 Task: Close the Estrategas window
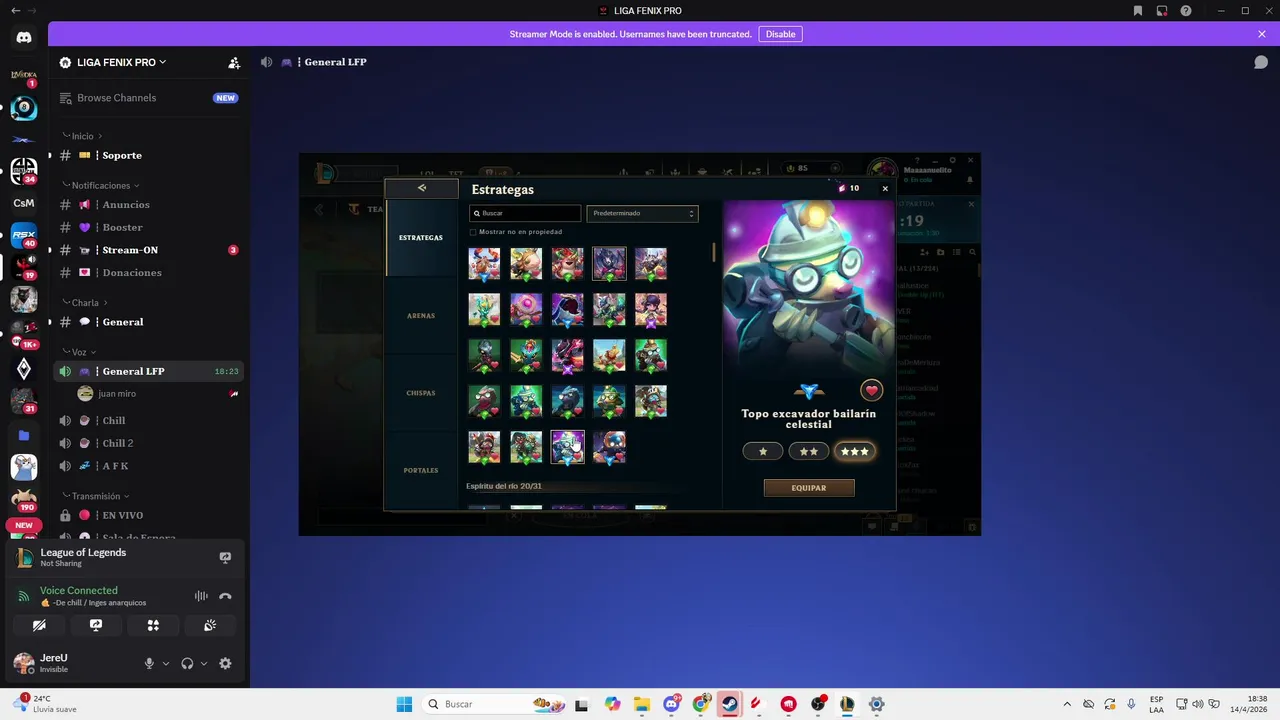[x=885, y=188]
